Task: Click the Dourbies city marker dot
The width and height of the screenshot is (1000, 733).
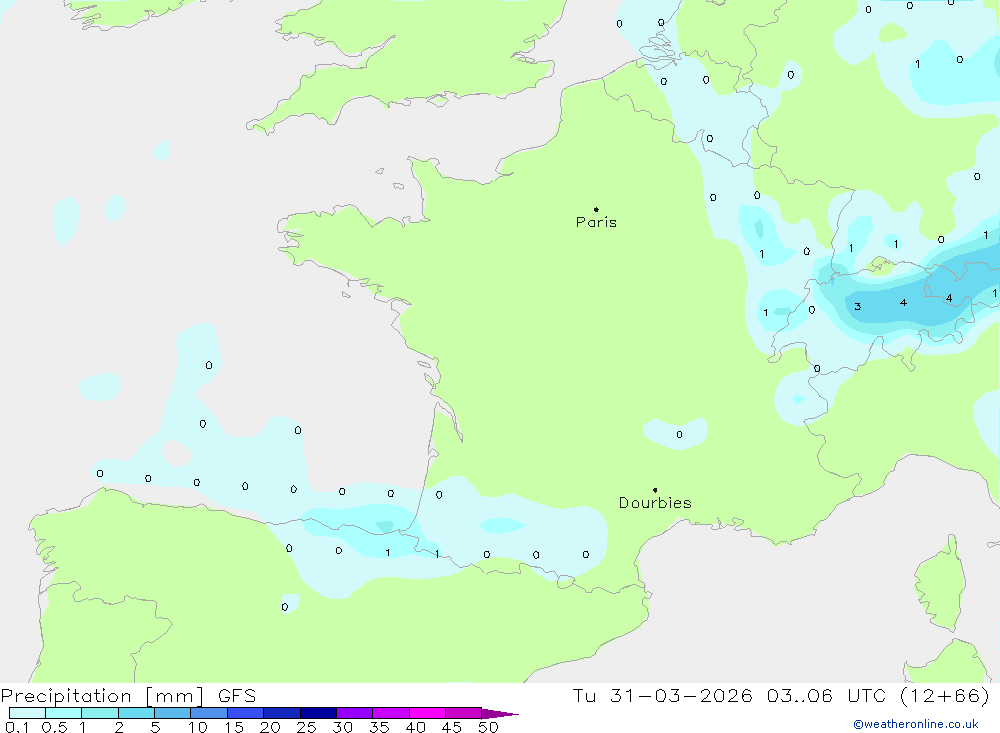Action: (655, 490)
